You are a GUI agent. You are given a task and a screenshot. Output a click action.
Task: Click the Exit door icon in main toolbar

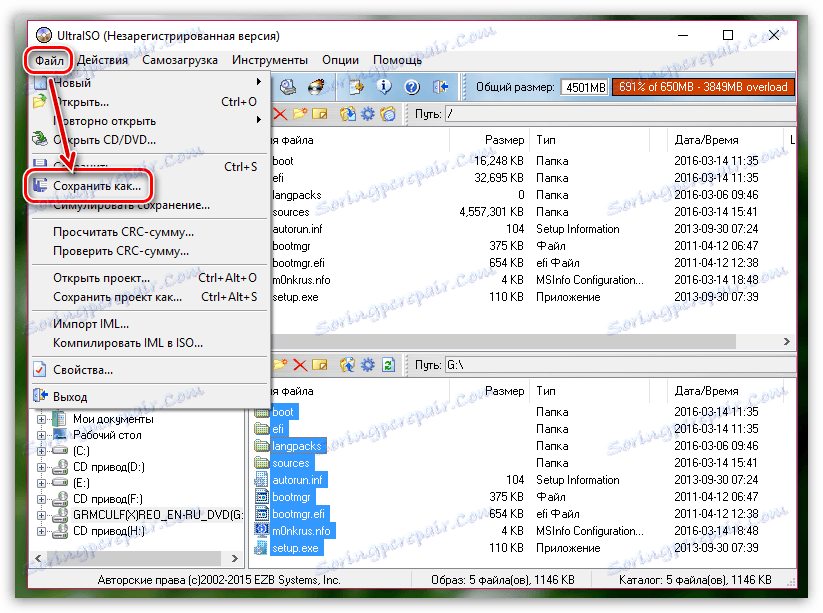440,87
